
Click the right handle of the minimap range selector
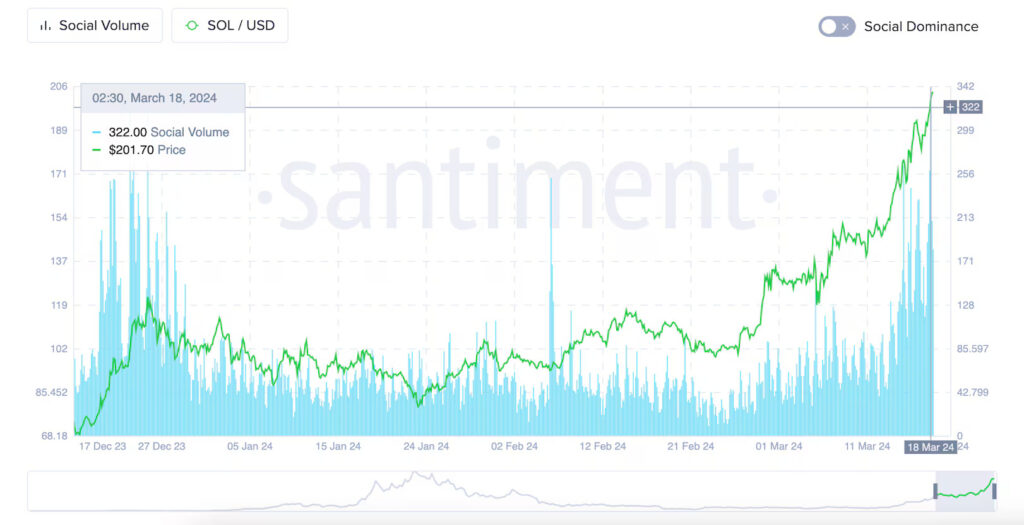[x=994, y=490]
